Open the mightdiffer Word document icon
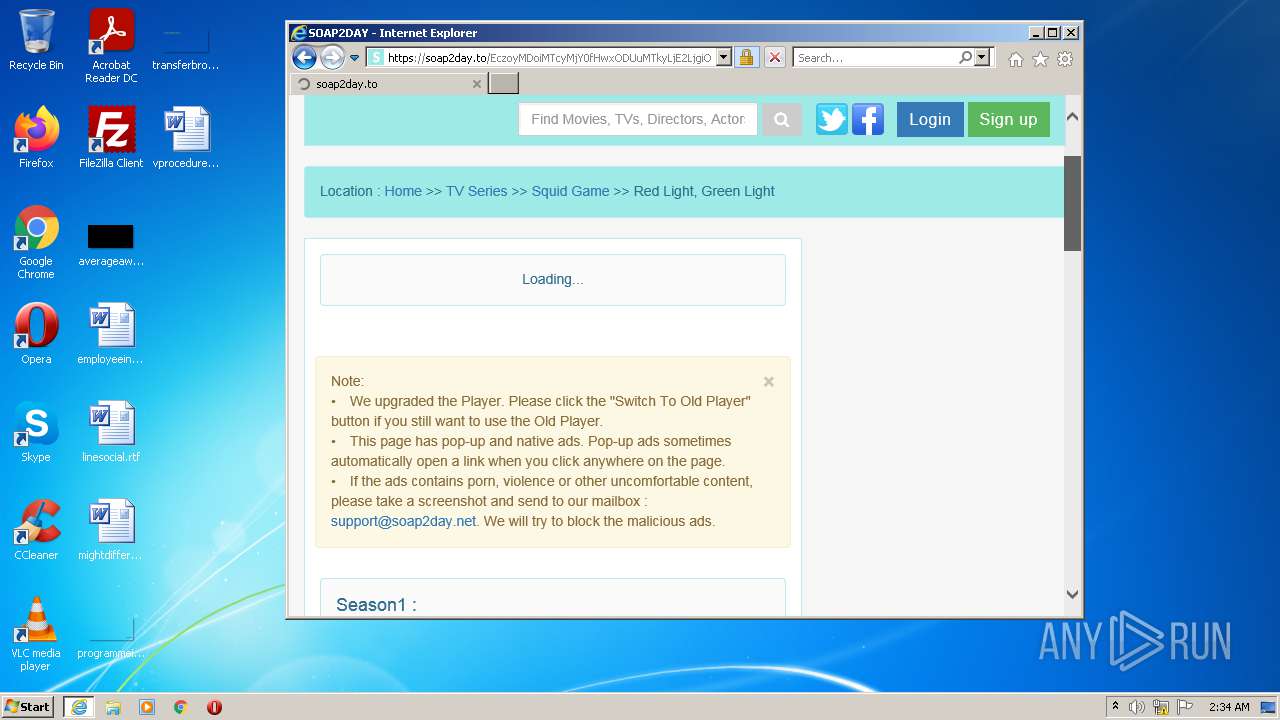 111,530
